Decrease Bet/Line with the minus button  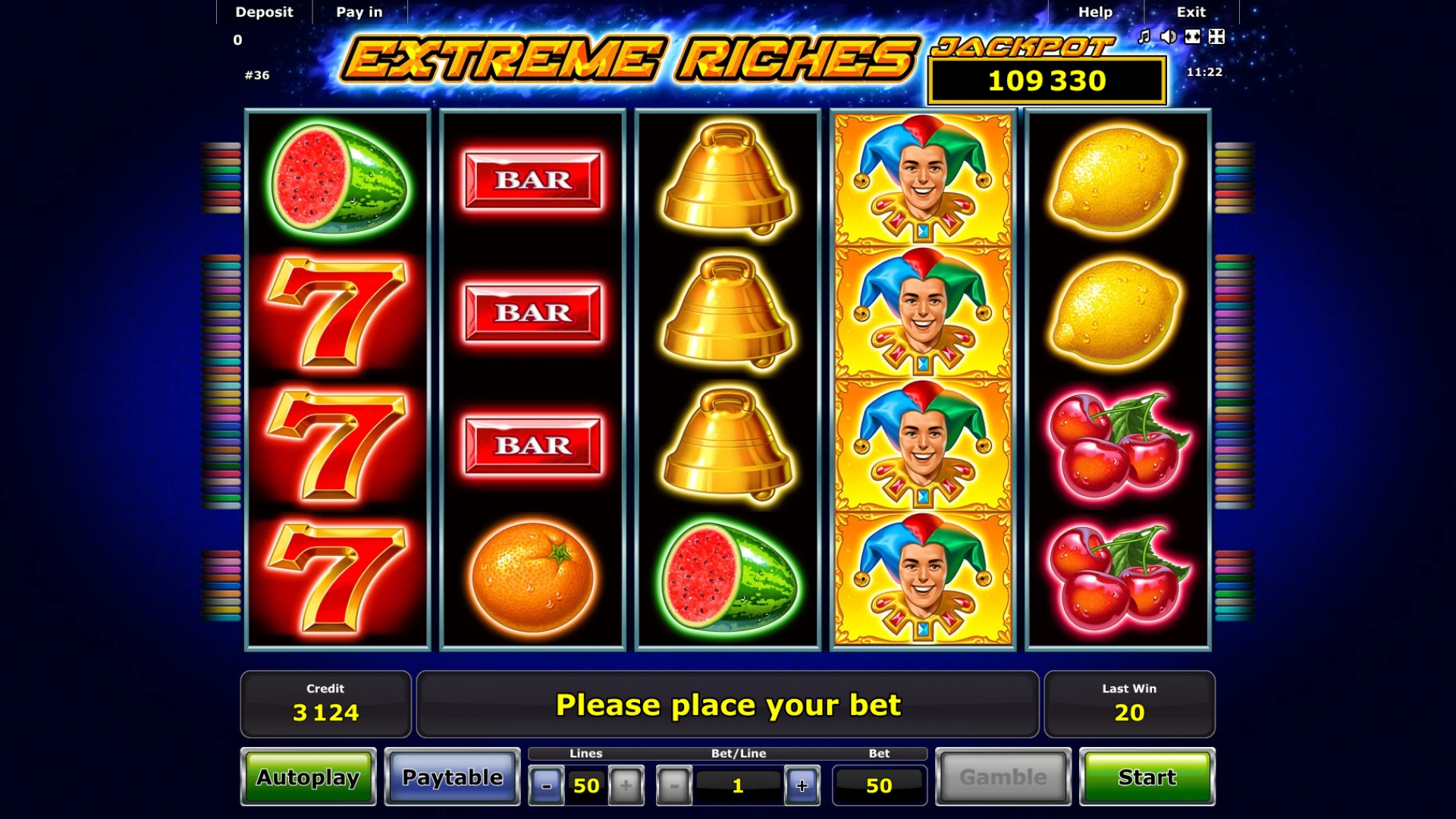click(673, 786)
